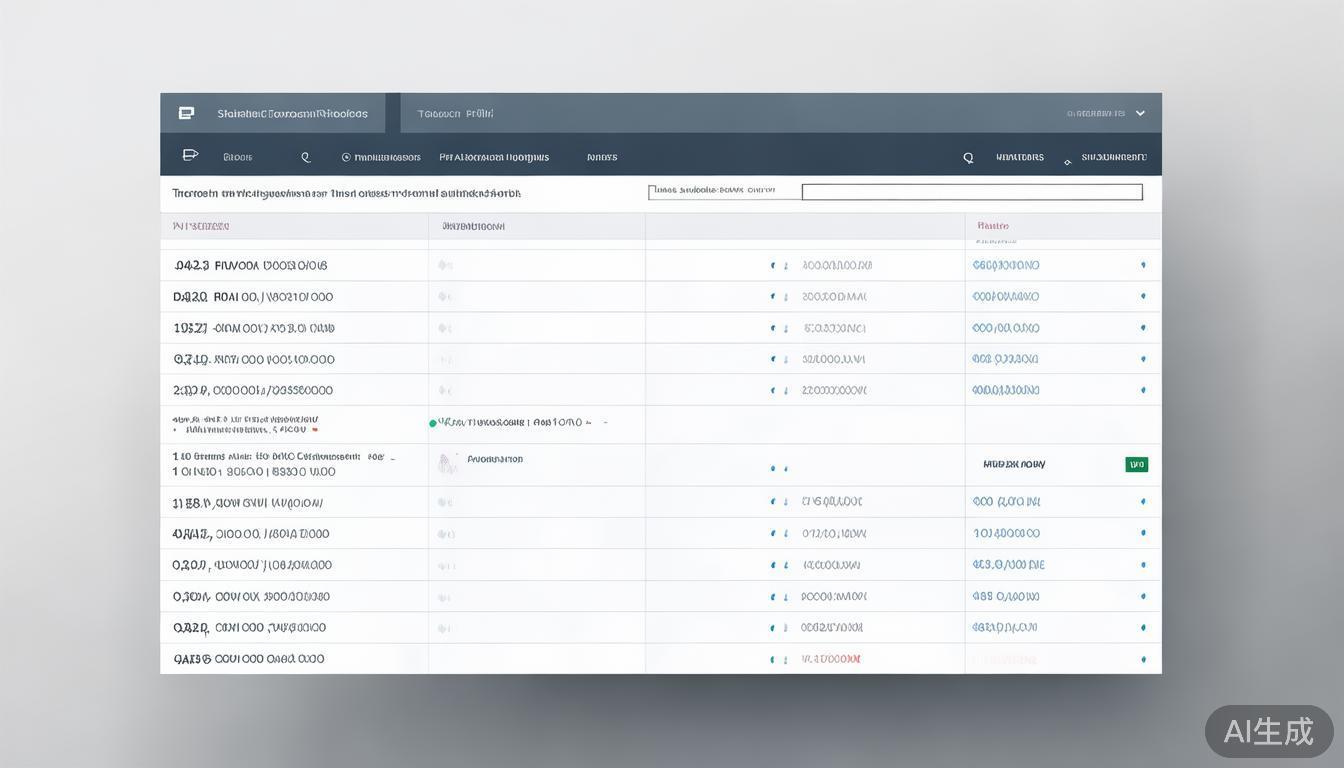Select the circled radio option in the toolbar
Viewport: 1344px width, 768px height.
346,157
